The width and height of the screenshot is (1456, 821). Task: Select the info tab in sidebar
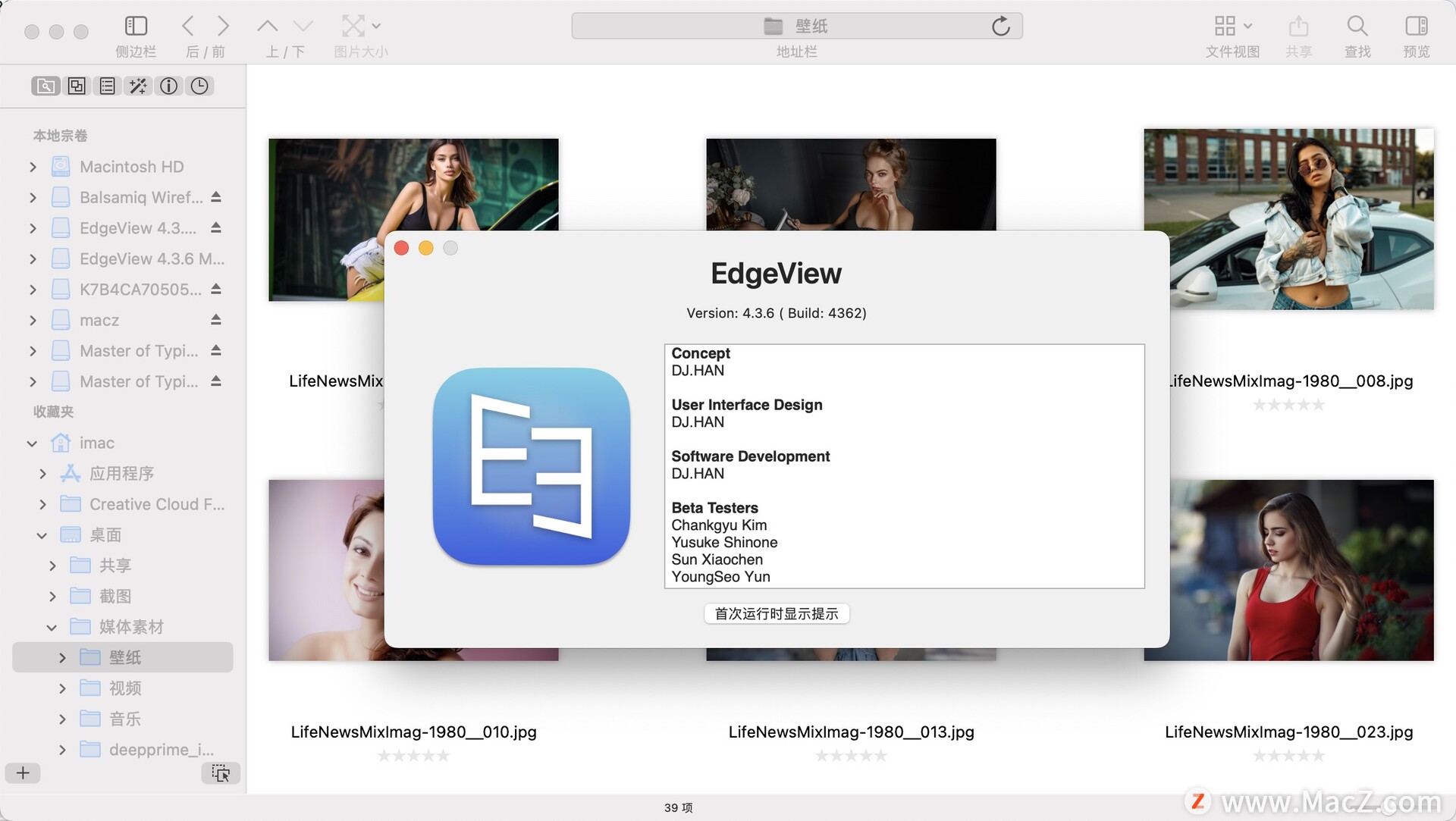[169, 86]
